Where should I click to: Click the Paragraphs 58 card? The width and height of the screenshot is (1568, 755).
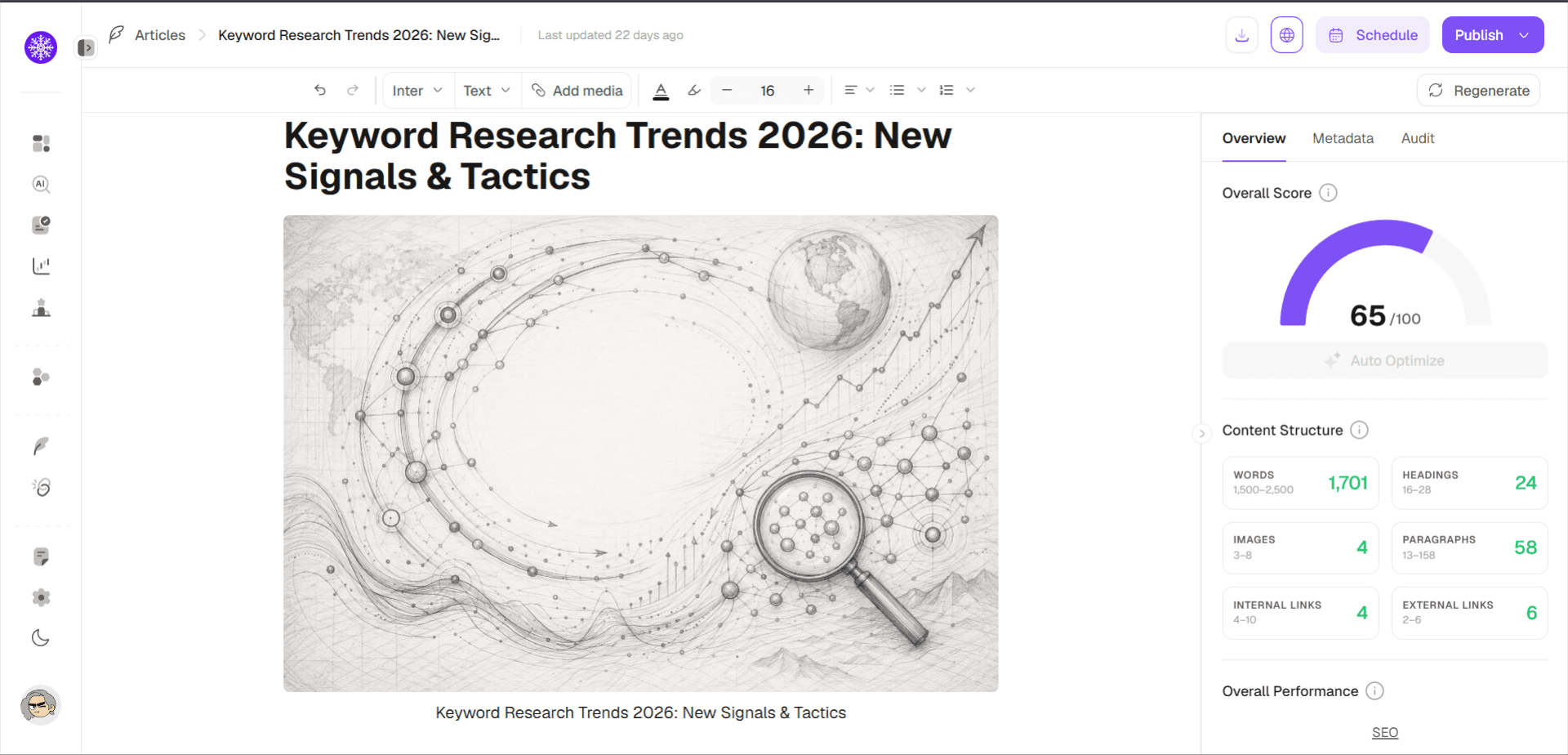[x=1469, y=547]
